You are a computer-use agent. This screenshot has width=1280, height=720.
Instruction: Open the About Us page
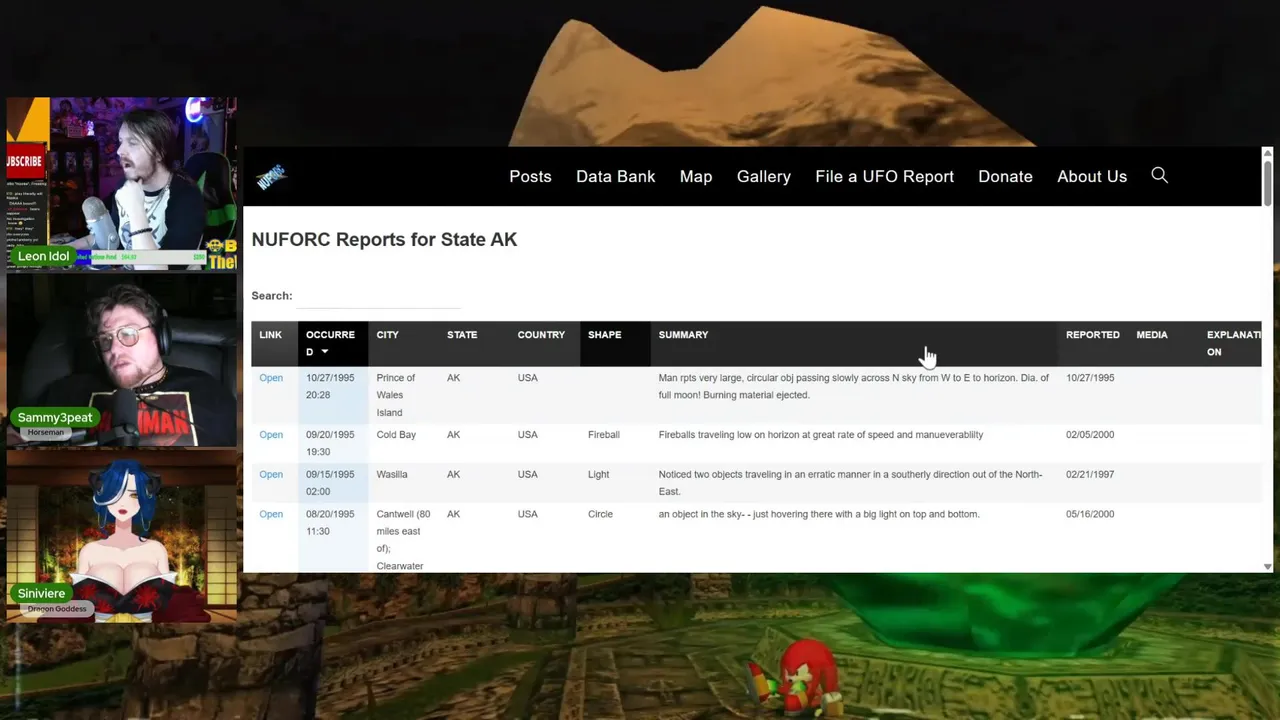coord(1092,176)
